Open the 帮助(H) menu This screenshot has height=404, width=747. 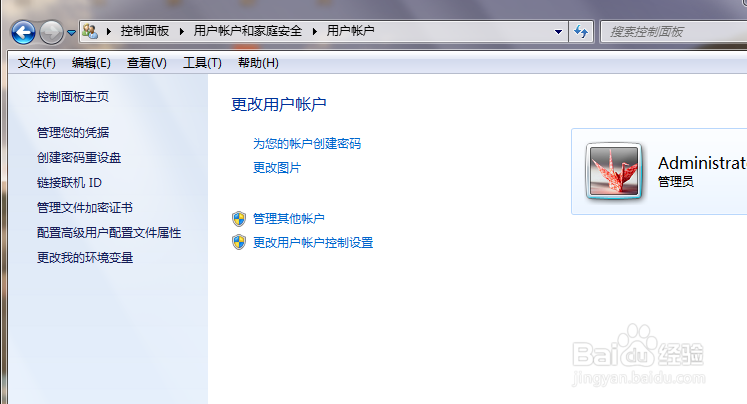pyautogui.click(x=258, y=63)
